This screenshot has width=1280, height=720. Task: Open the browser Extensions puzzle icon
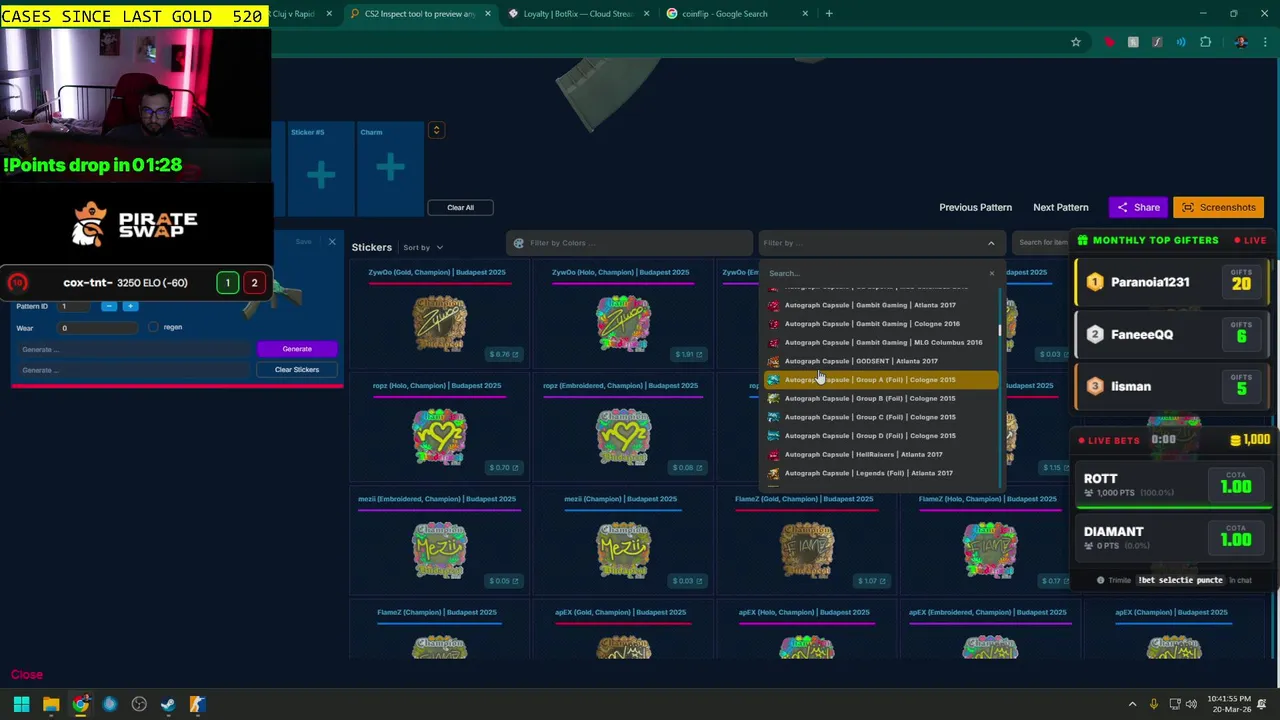coord(1205,42)
